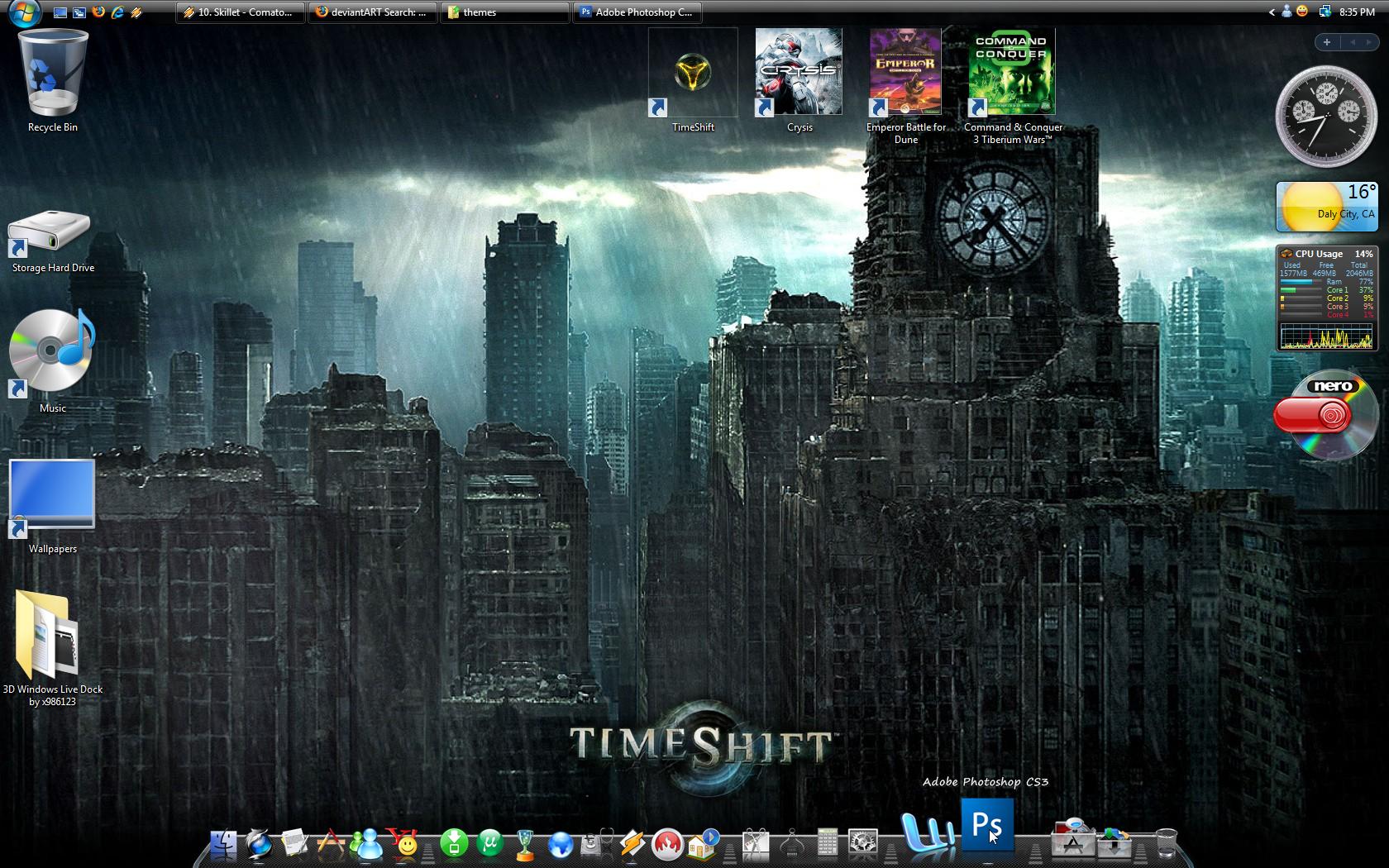Click the 8:35 PM taskbar clock
This screenshot has width=1389, height=868.
pyautogui.click(x=1357, y=12)
